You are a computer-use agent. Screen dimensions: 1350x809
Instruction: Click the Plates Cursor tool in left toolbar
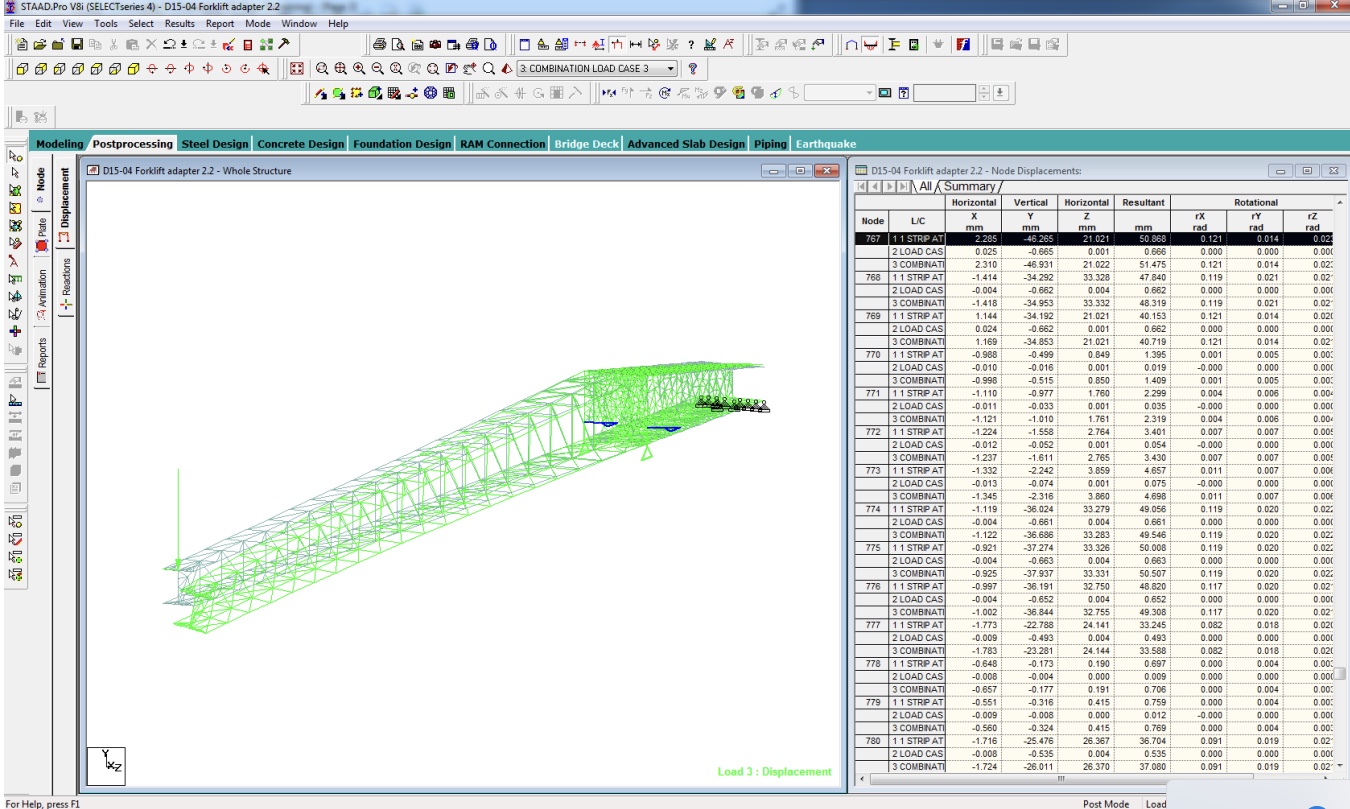tap(15, 190)
